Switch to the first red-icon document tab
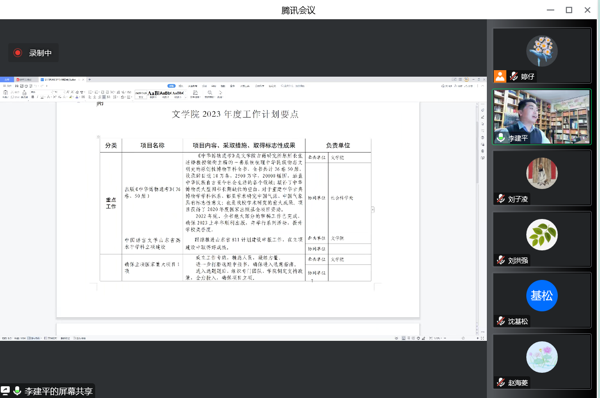This screenshot has width=600, height=398. click(25, 80)
